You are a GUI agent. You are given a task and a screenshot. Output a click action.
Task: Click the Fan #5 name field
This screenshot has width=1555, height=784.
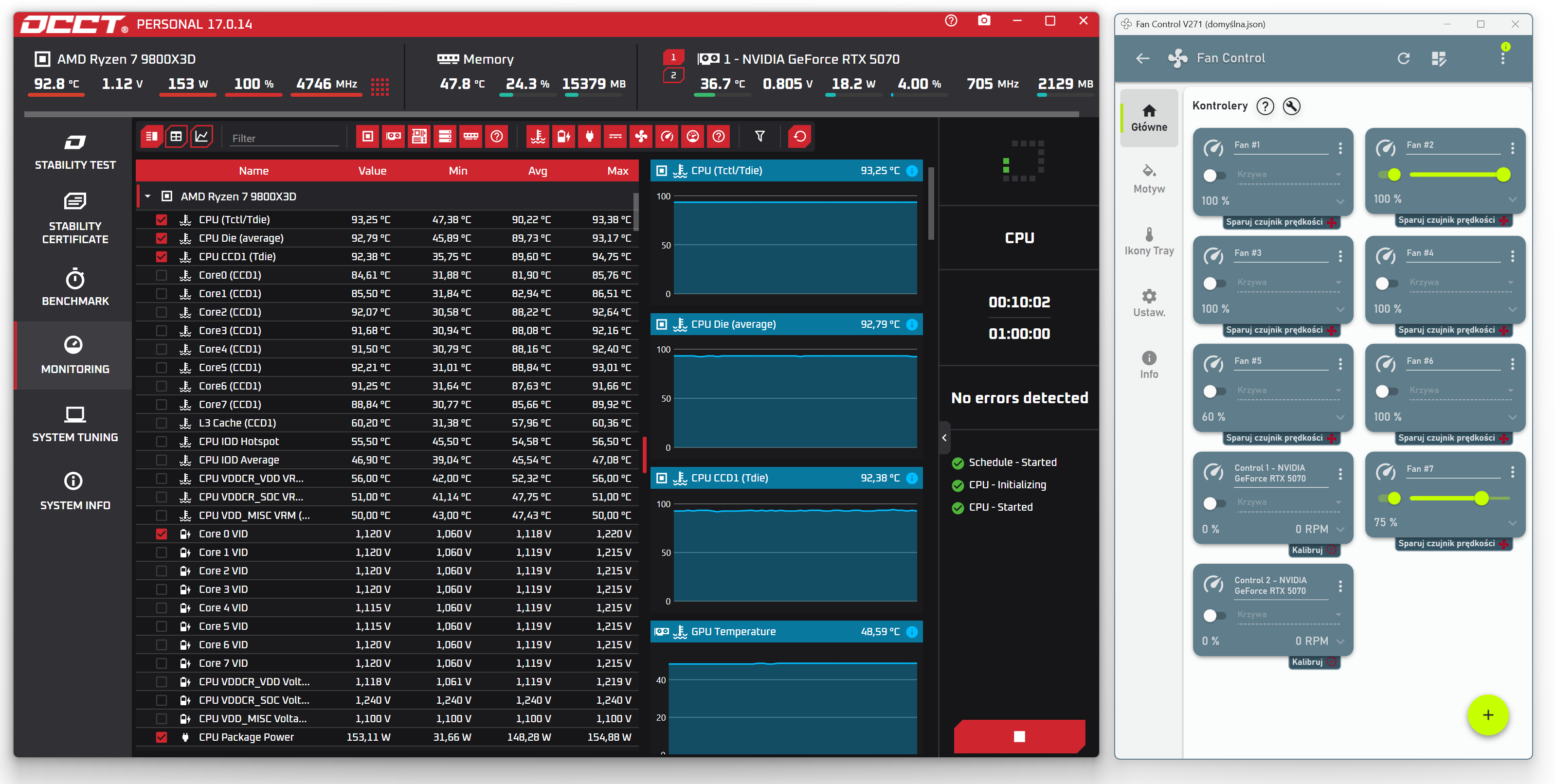coord(1281,361)
